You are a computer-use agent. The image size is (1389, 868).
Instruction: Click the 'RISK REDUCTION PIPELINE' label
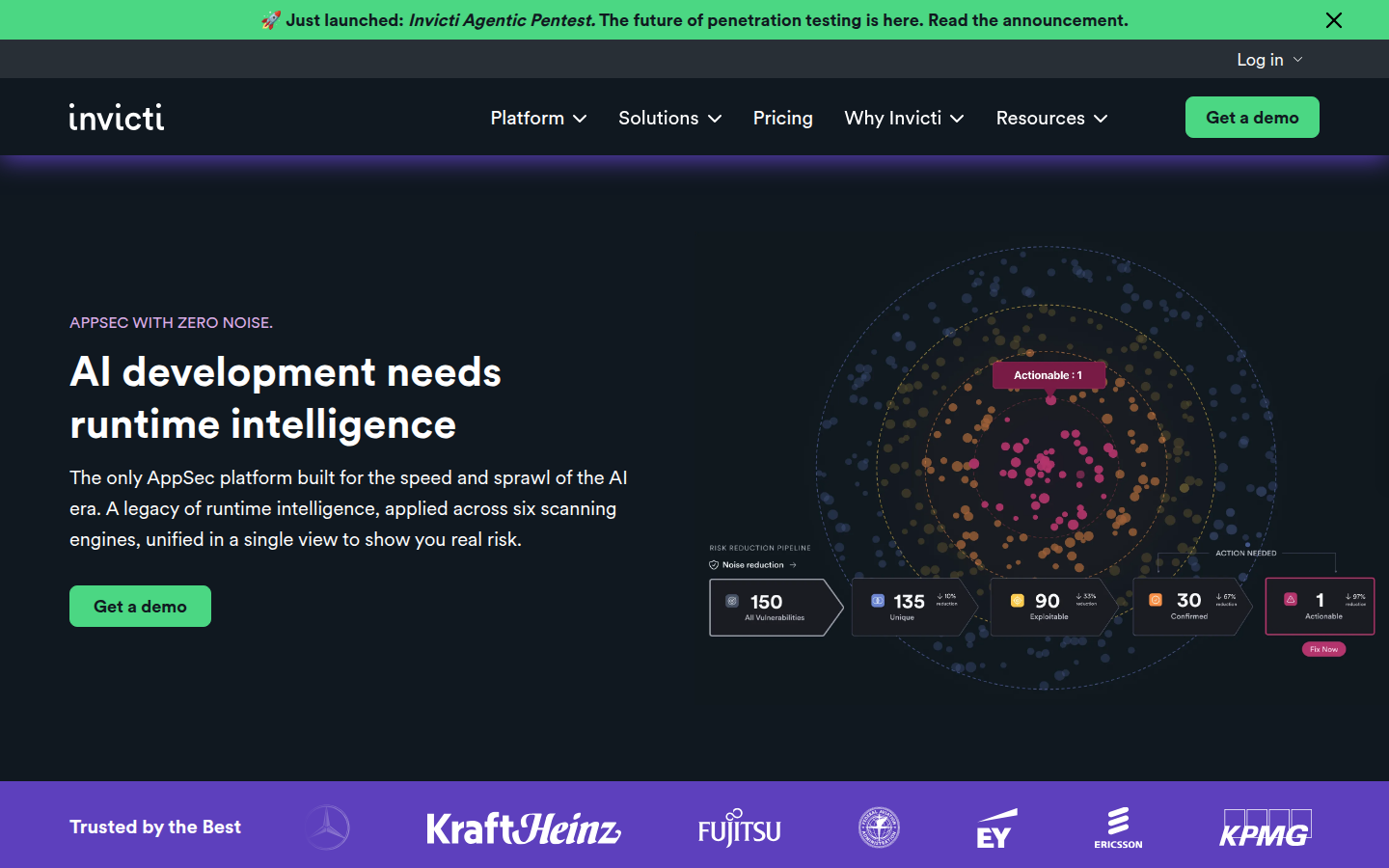(760, 548)
